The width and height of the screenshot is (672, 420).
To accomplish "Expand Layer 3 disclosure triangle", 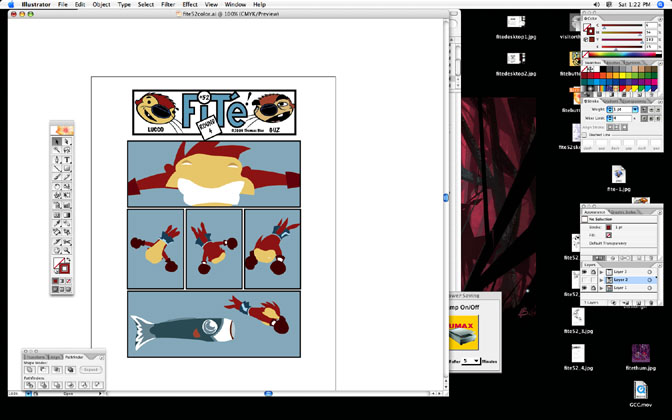I will [x=601, y=272].
